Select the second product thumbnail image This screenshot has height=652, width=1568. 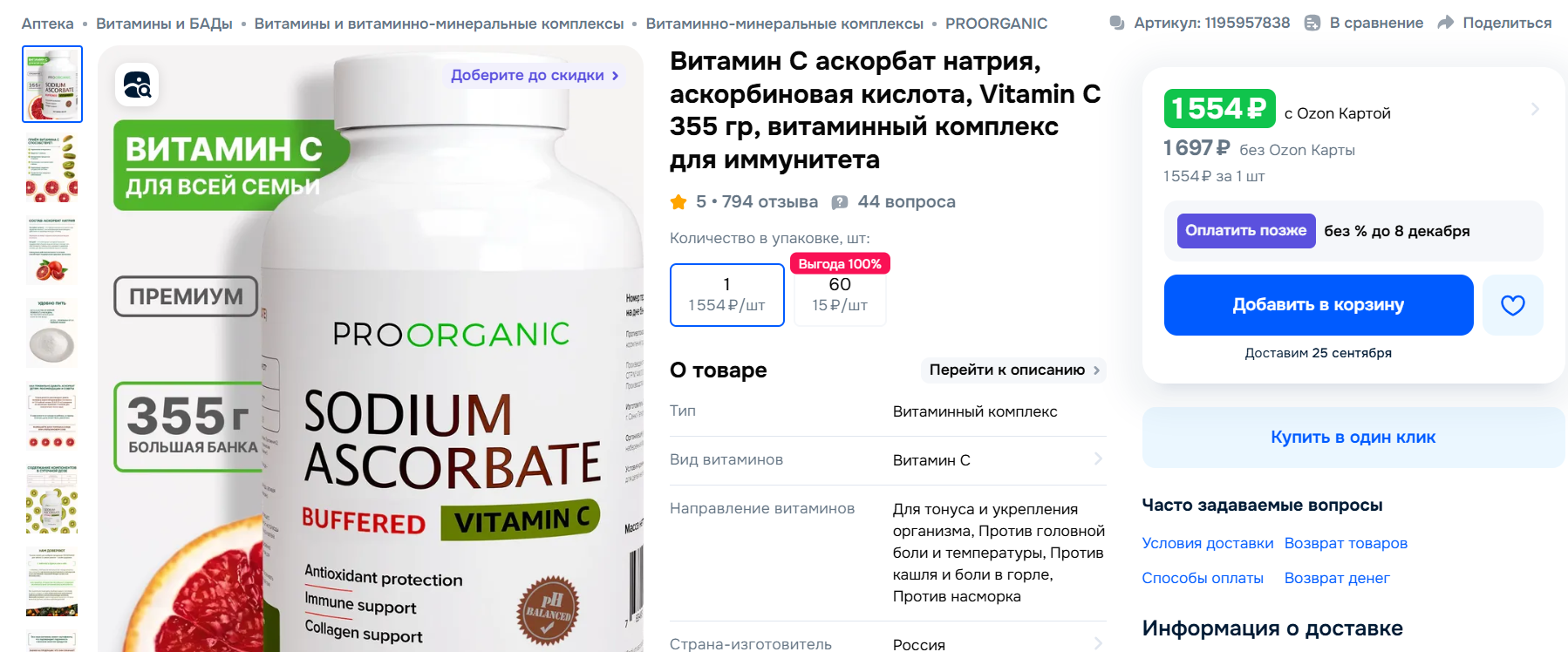(52, 167)
